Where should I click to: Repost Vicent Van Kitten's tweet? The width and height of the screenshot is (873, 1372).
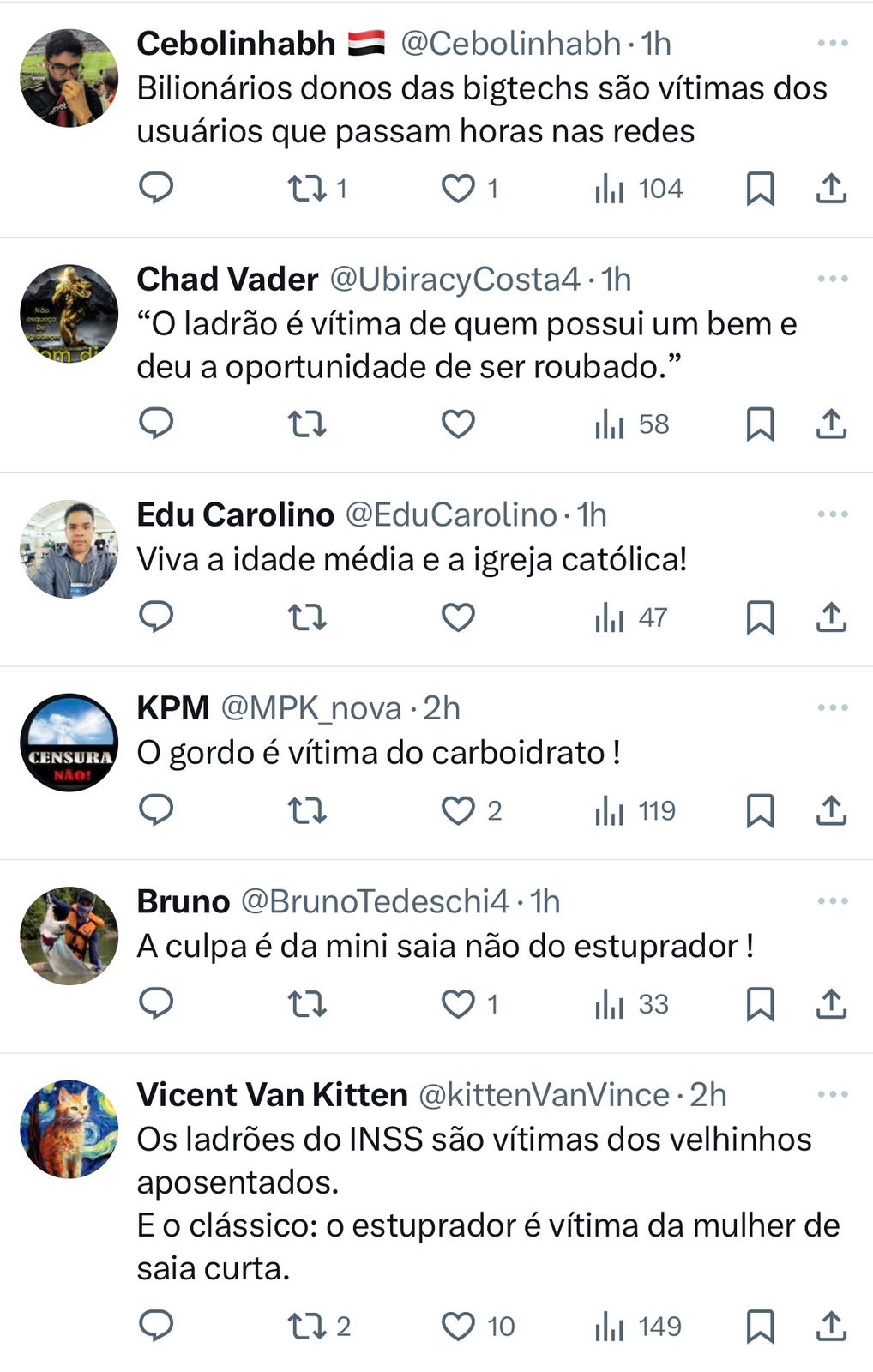(307, 1327)
